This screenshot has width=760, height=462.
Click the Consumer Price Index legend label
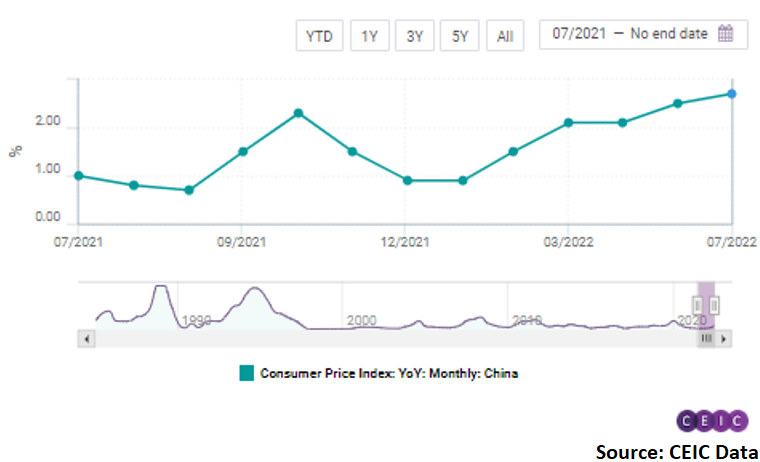click(x=389, y=373)
